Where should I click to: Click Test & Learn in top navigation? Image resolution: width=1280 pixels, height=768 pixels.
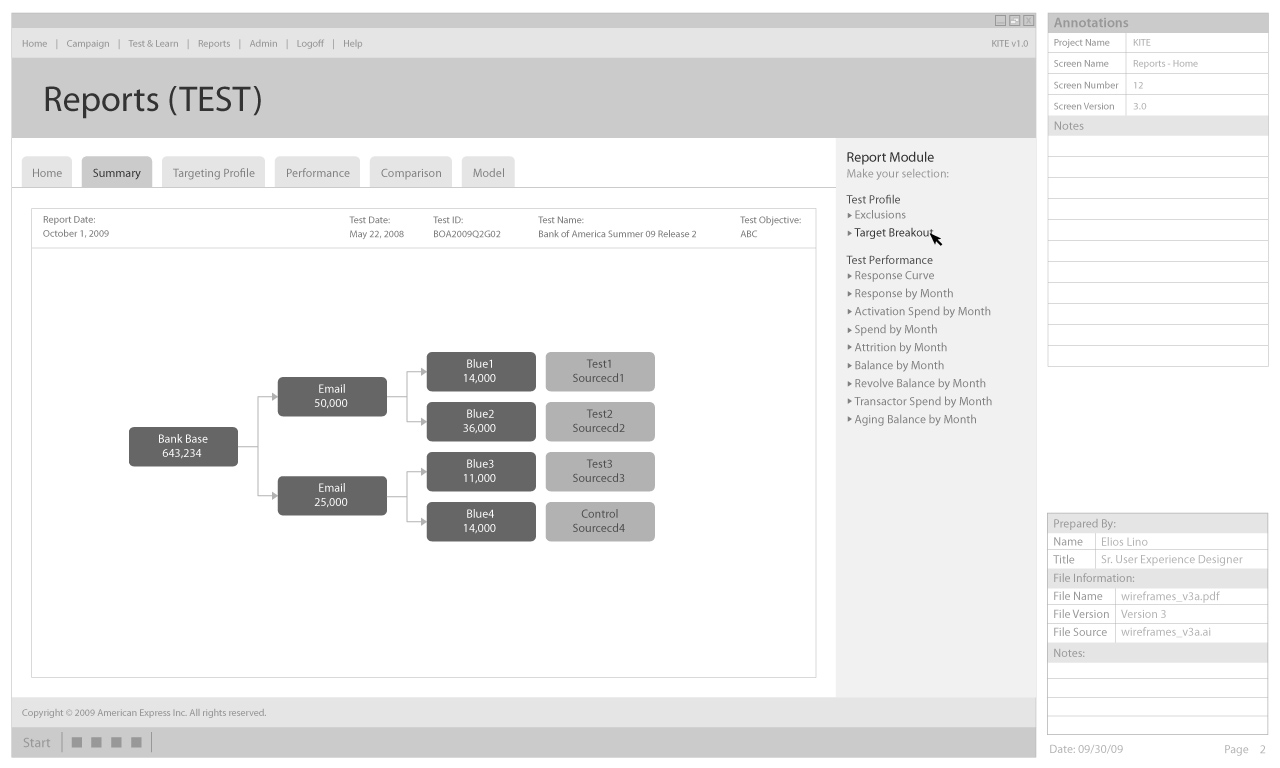click(153, 44)
